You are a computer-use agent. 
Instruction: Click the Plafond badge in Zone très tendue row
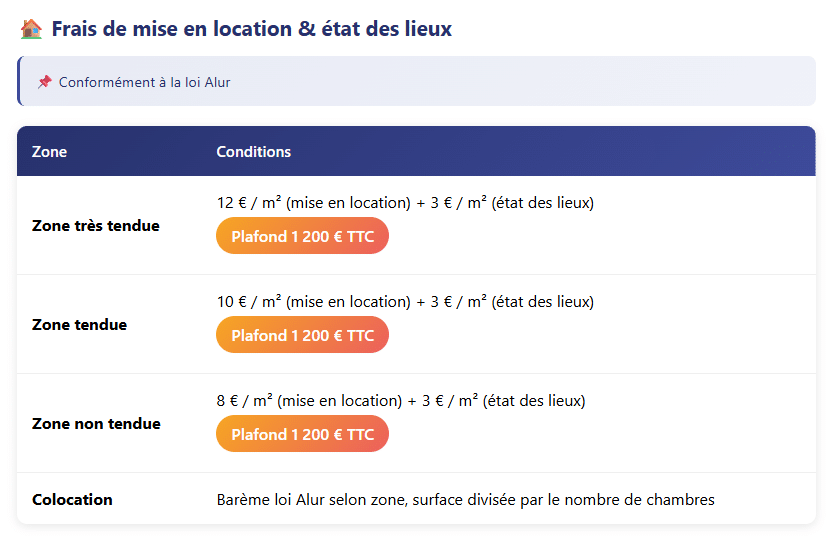[302, 237]
